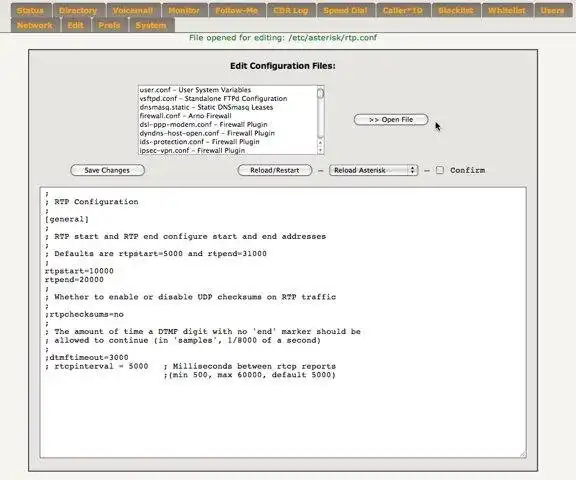
Task: Go to the Monitor tab
Action: click(x=184, y=11)
